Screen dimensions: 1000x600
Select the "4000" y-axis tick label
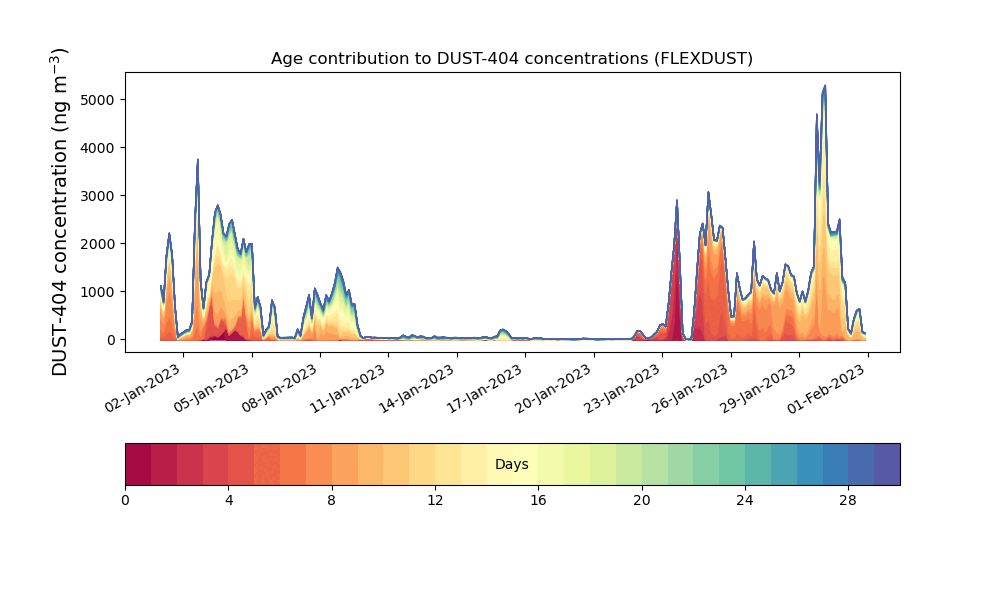[98, 148]
